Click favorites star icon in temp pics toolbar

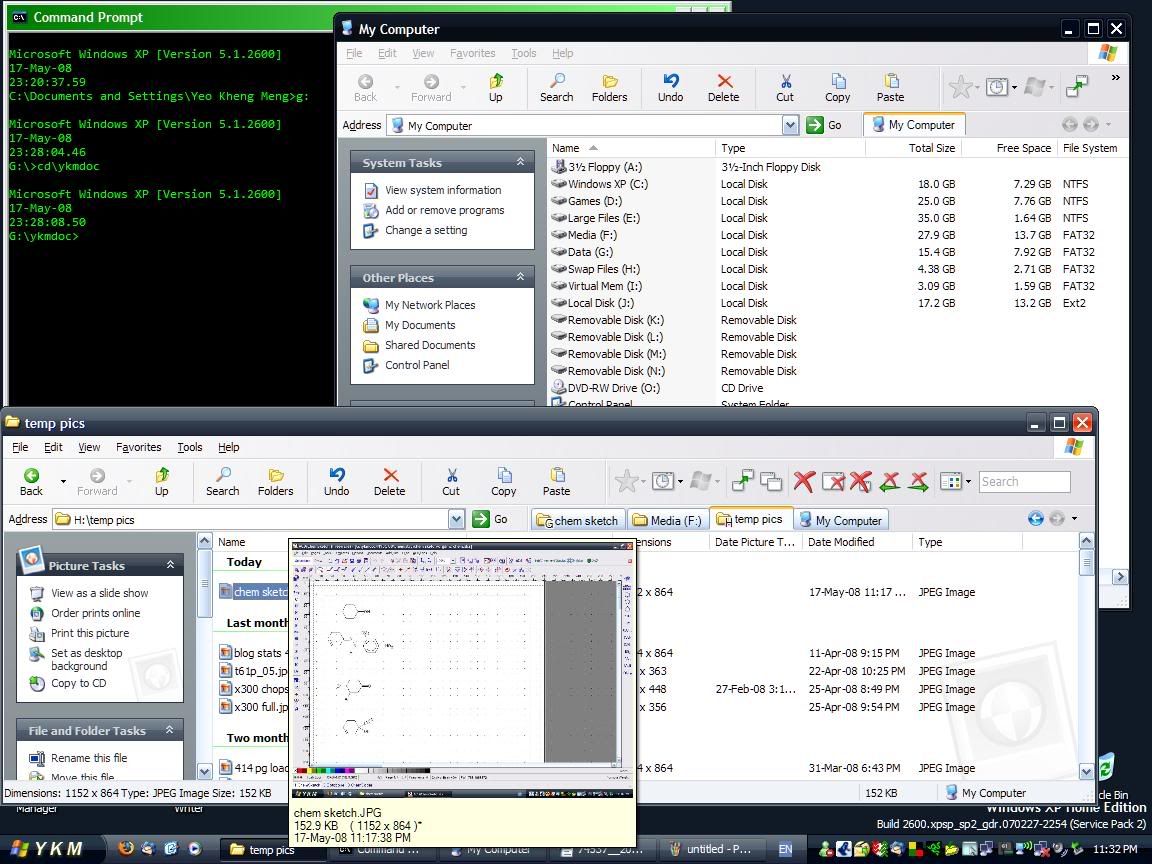coord(626,481)
